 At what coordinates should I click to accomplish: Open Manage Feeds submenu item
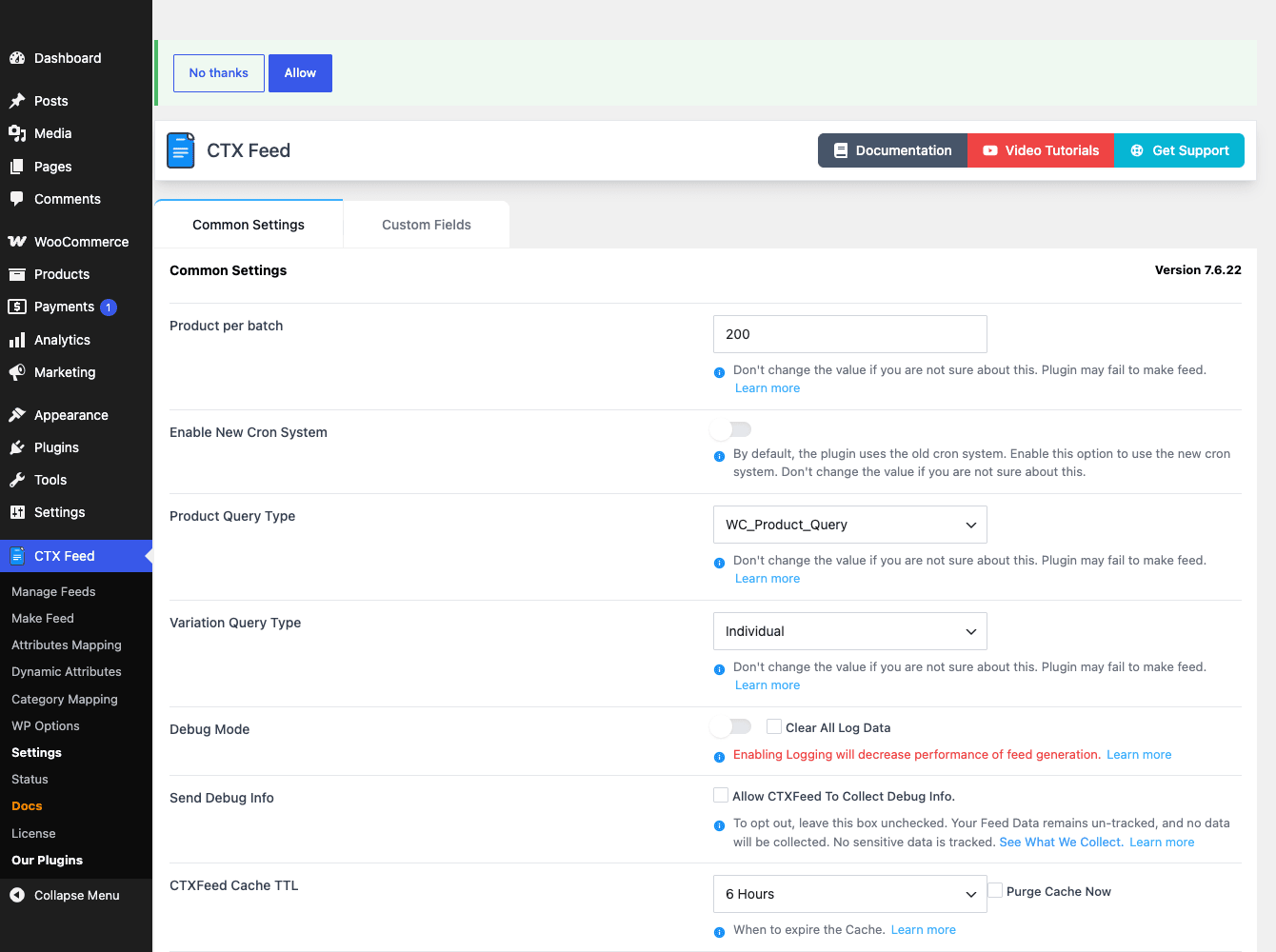click(x=53, y=591)
